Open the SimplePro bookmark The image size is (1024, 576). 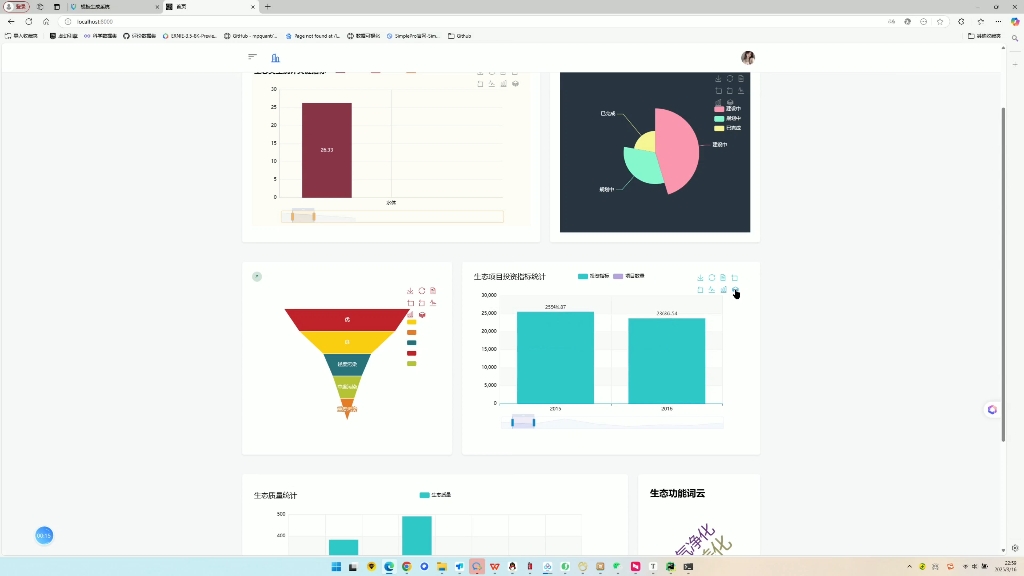[413, 36]
